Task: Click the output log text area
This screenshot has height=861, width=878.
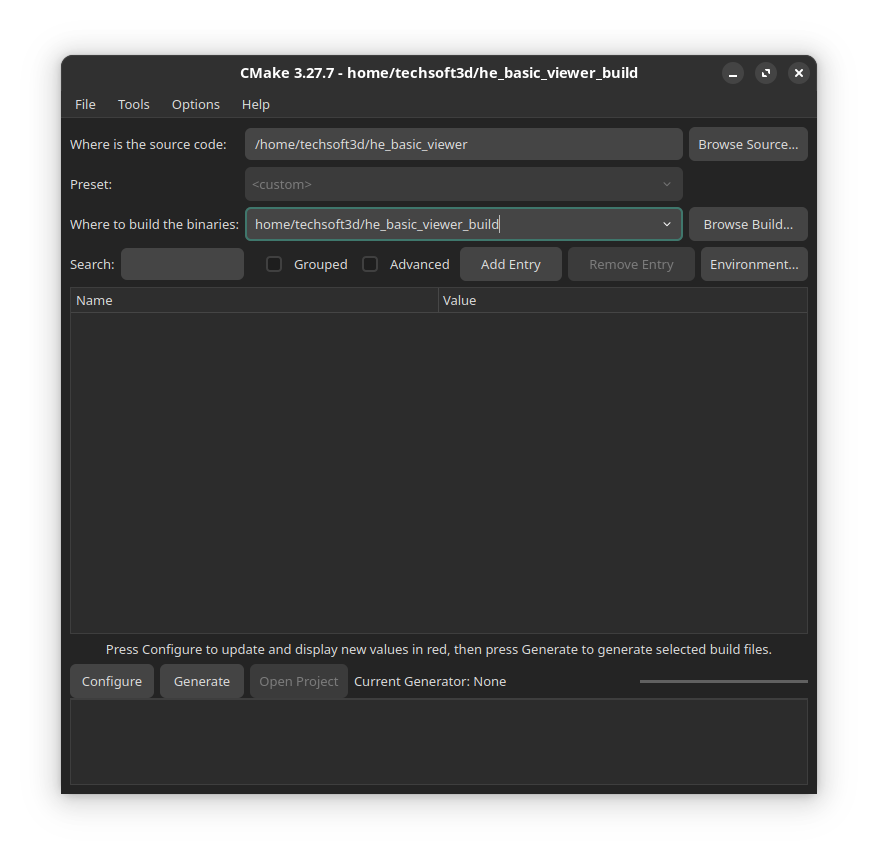Action: coord(439,742)
